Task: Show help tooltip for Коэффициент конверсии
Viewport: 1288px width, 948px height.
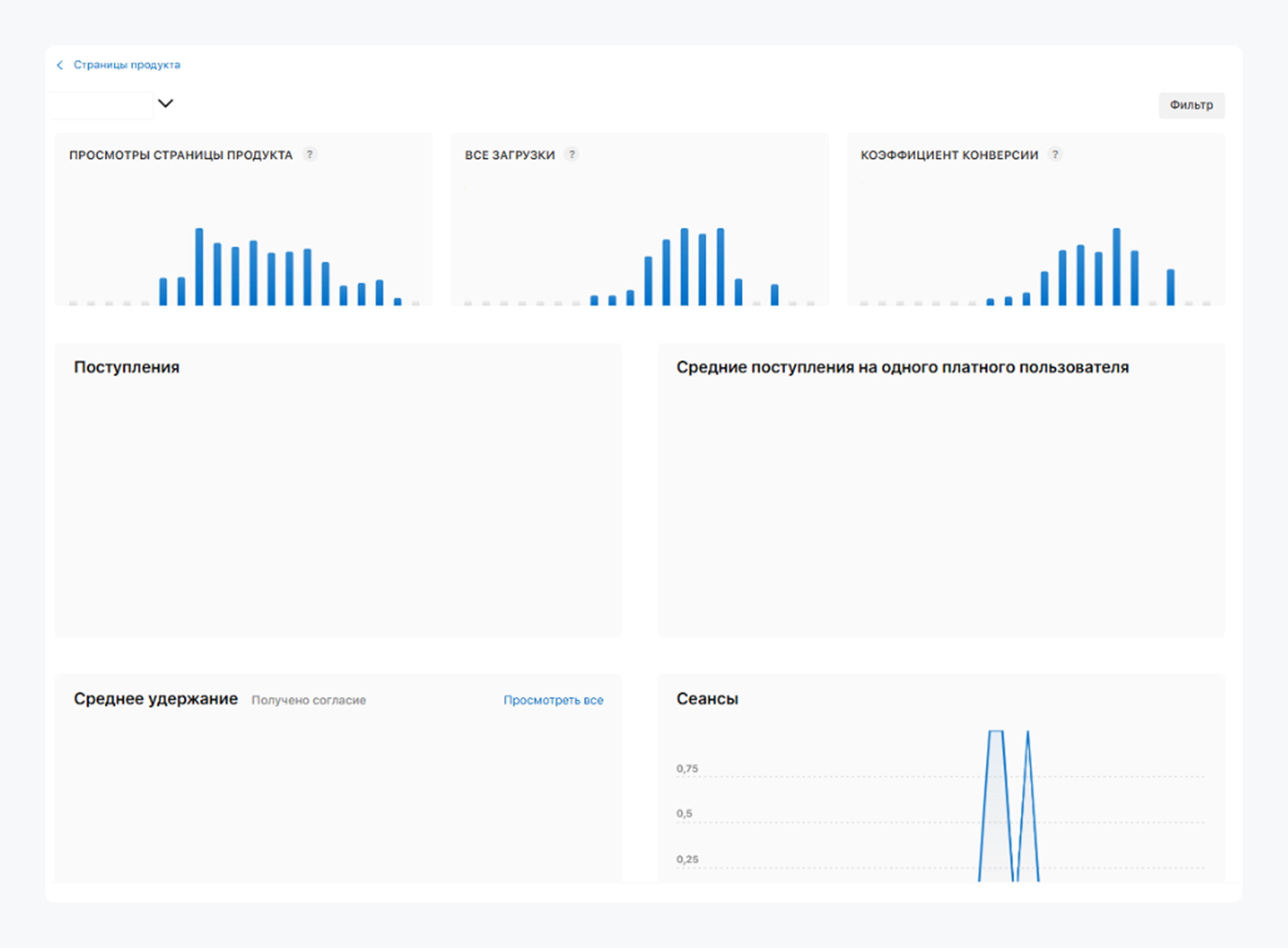Action: 1055,154
